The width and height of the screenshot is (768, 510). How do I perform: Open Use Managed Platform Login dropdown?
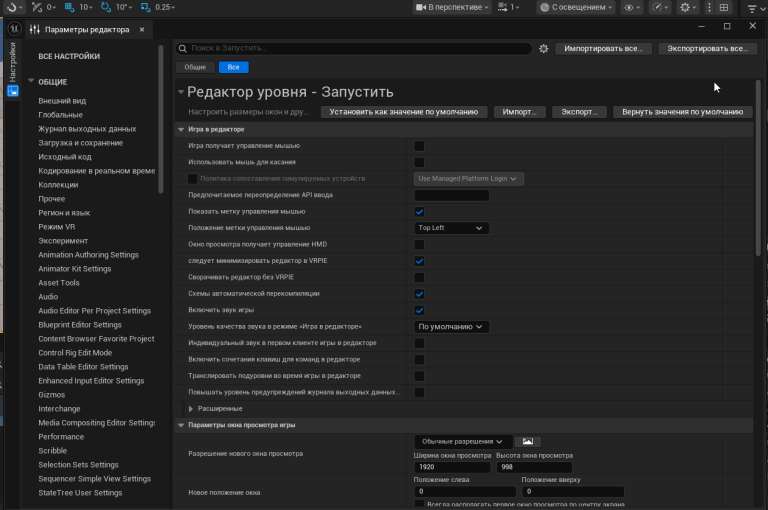coord(468,179)
